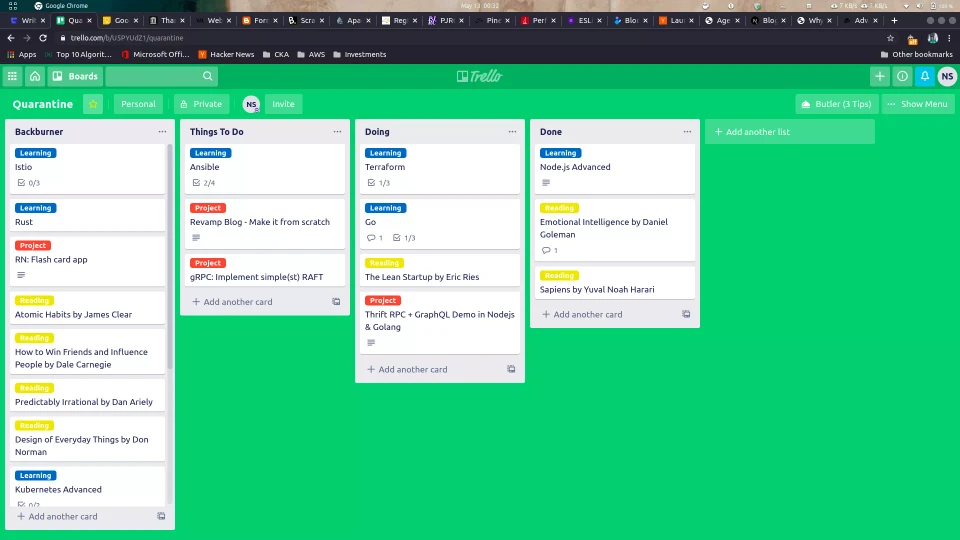Open the Hacker News bookmark
Screen dimensions: 960x540
226,54
